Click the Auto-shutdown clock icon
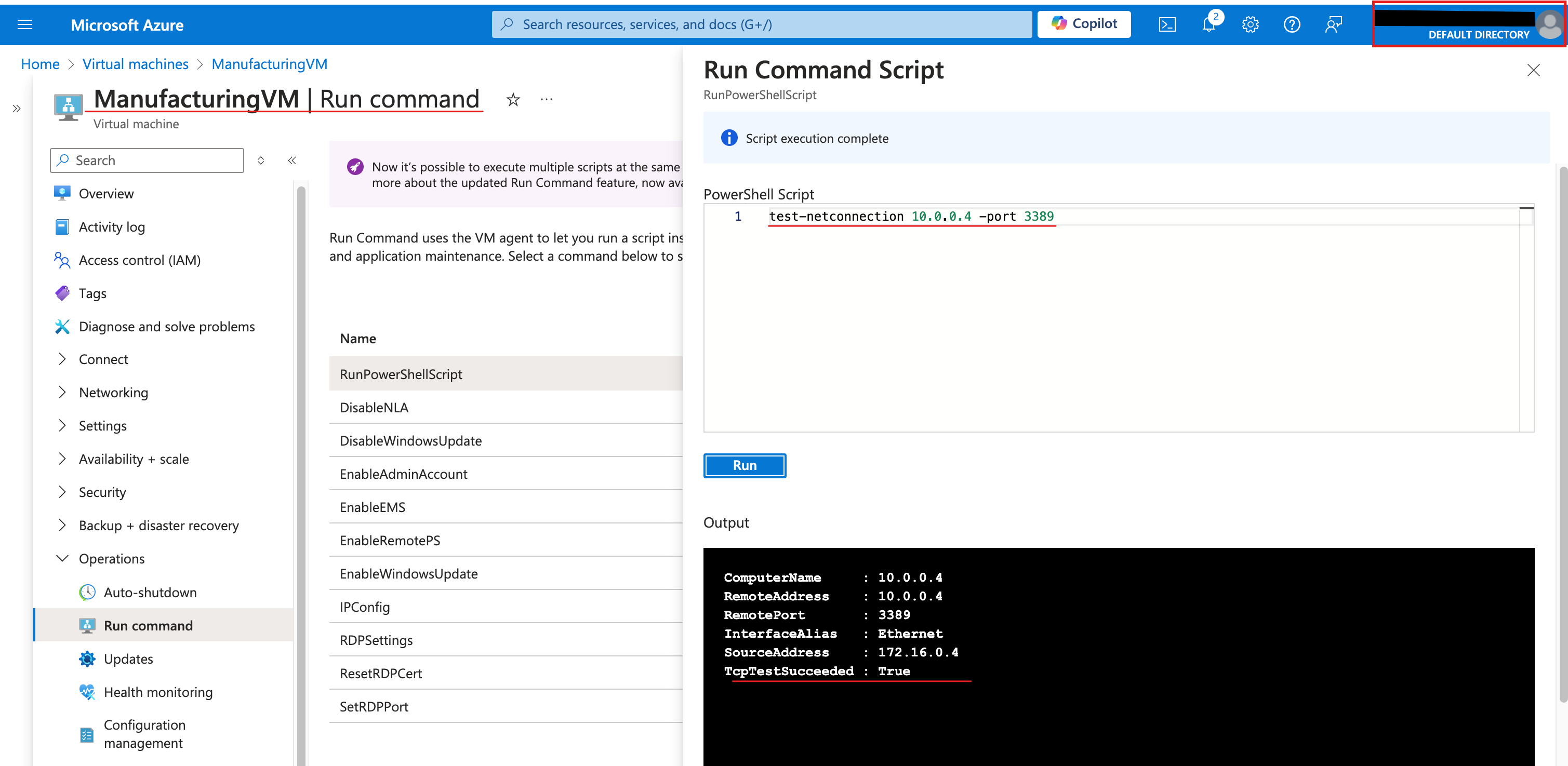 (x=87, y=593)
